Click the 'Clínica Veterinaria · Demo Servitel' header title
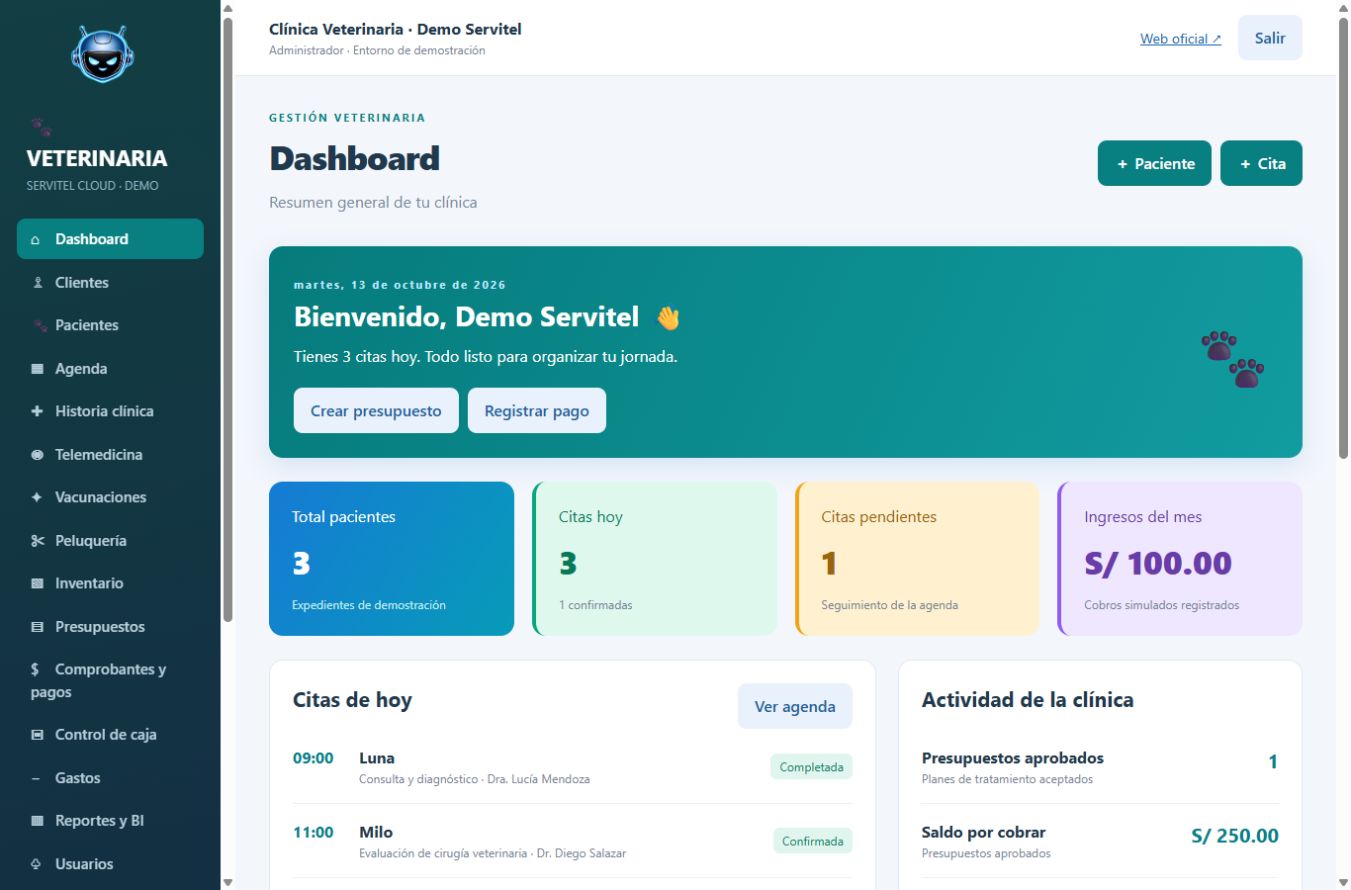 [x=395, y=29]
